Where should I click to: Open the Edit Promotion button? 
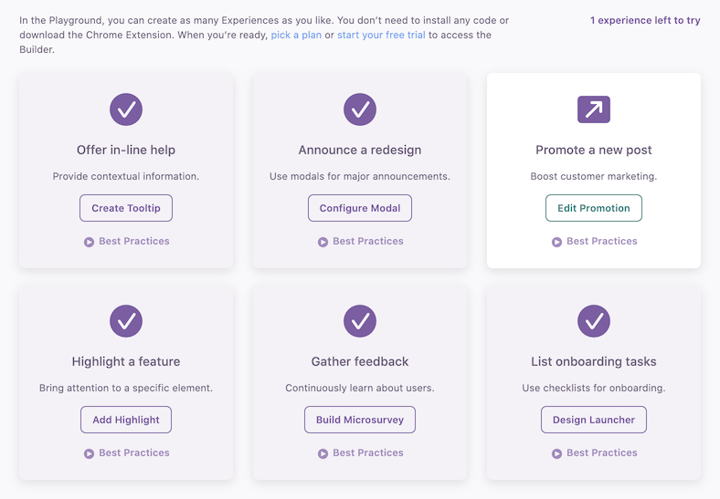(x=593, y=208)
